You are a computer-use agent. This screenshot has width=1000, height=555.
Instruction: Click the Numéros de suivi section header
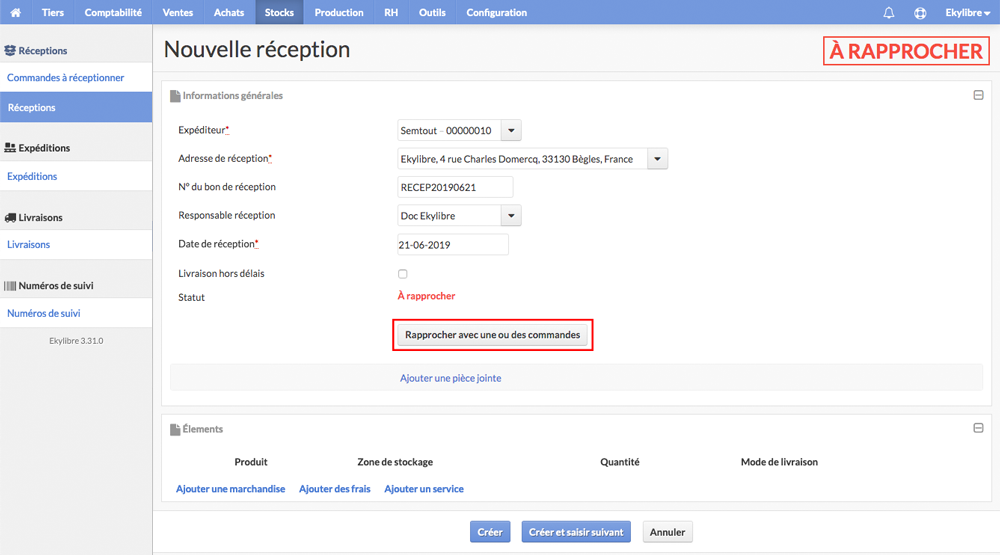tap(49, 286)
